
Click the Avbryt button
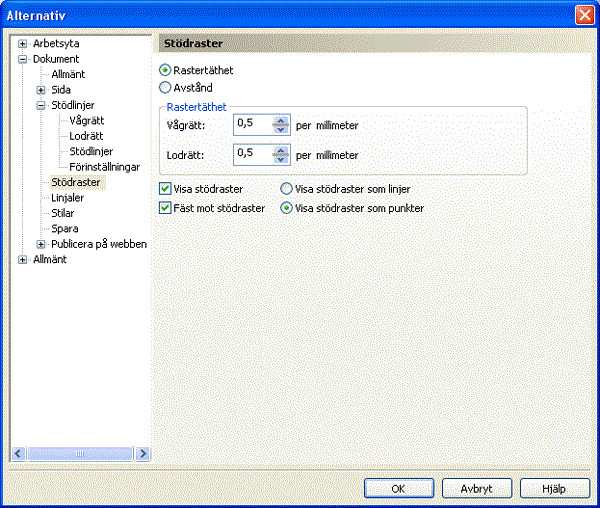[x=475, y=488]
